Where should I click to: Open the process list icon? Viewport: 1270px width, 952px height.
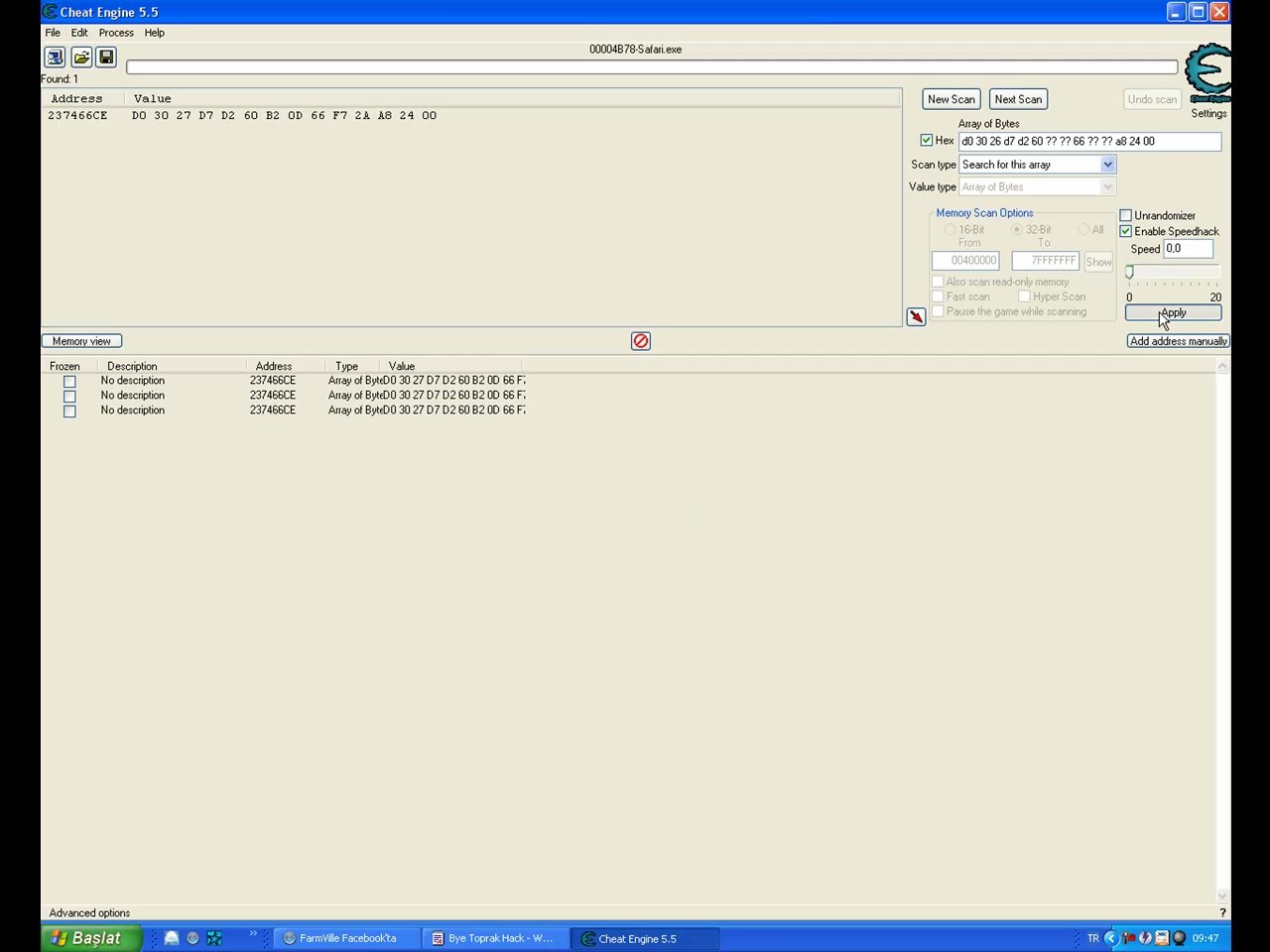coord(55,58)
